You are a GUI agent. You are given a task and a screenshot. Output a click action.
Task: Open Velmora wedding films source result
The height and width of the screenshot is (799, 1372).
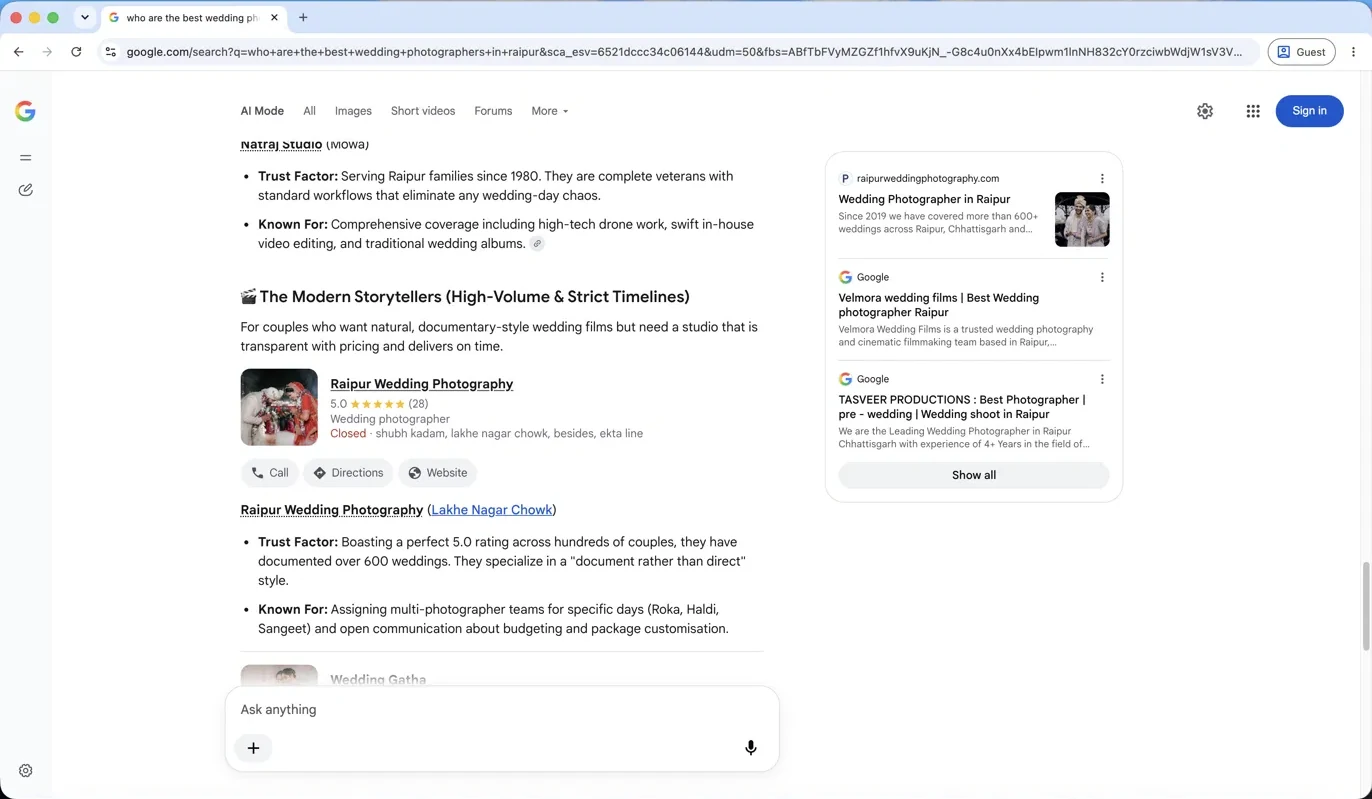click(938, 305)
